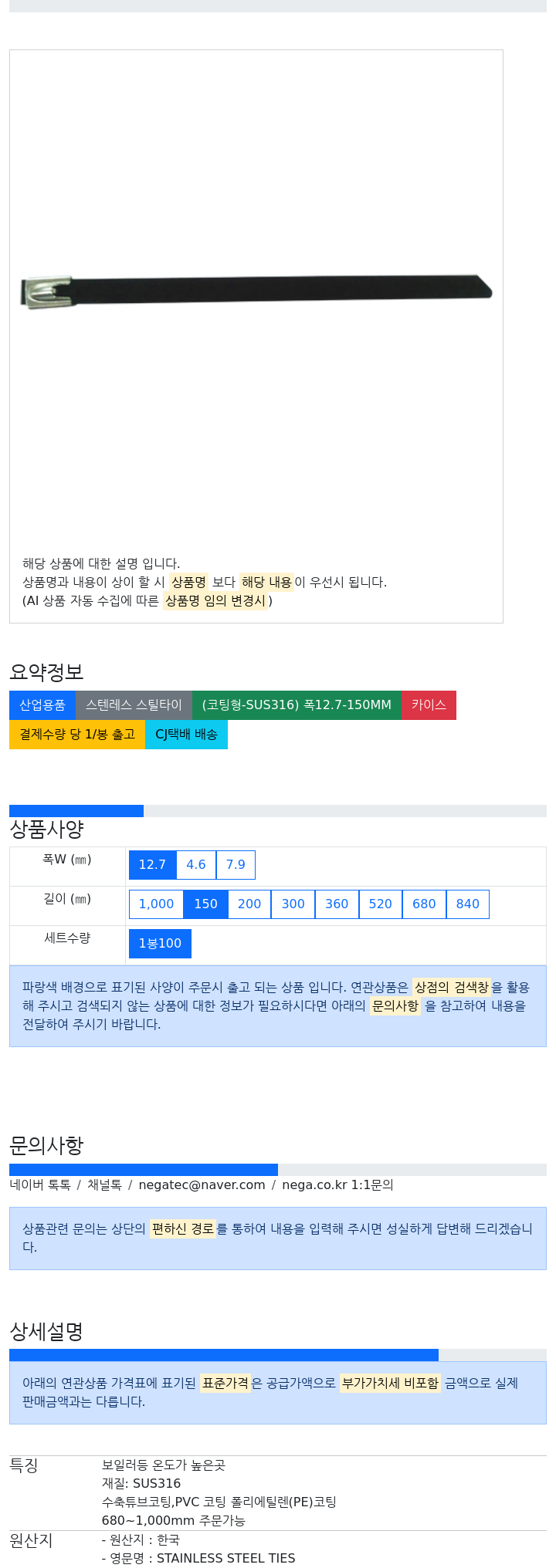This screenshot has height=1568, width=556.
Task: Click the 카이스 brand tag
Action: point(429,705)
